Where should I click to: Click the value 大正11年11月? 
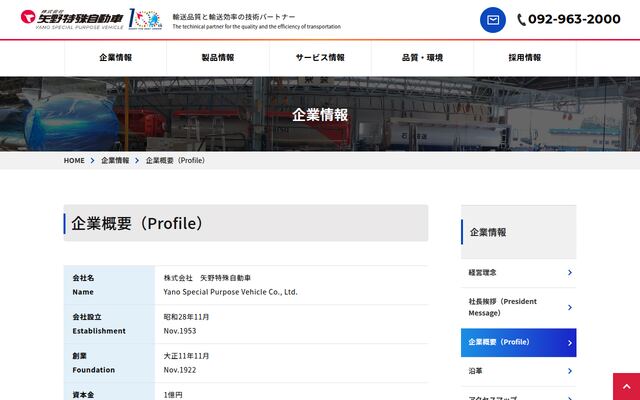tap(187, 356)
